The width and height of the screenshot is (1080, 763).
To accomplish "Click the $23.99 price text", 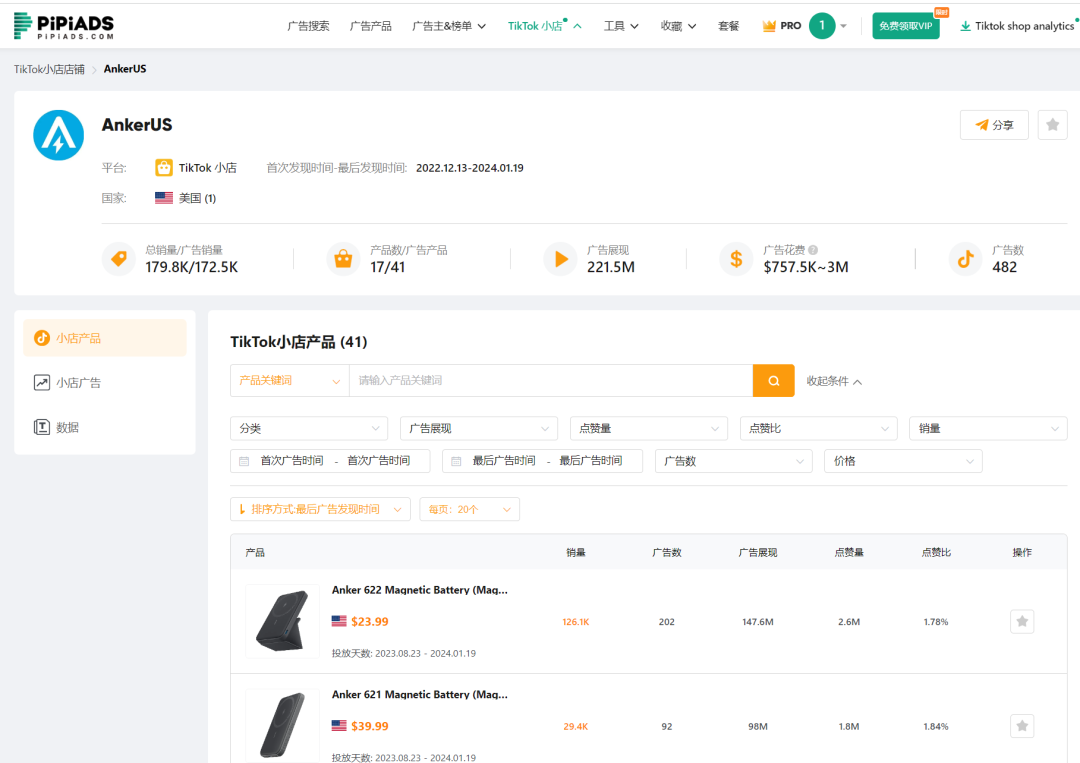I will (x=370, y=621).
